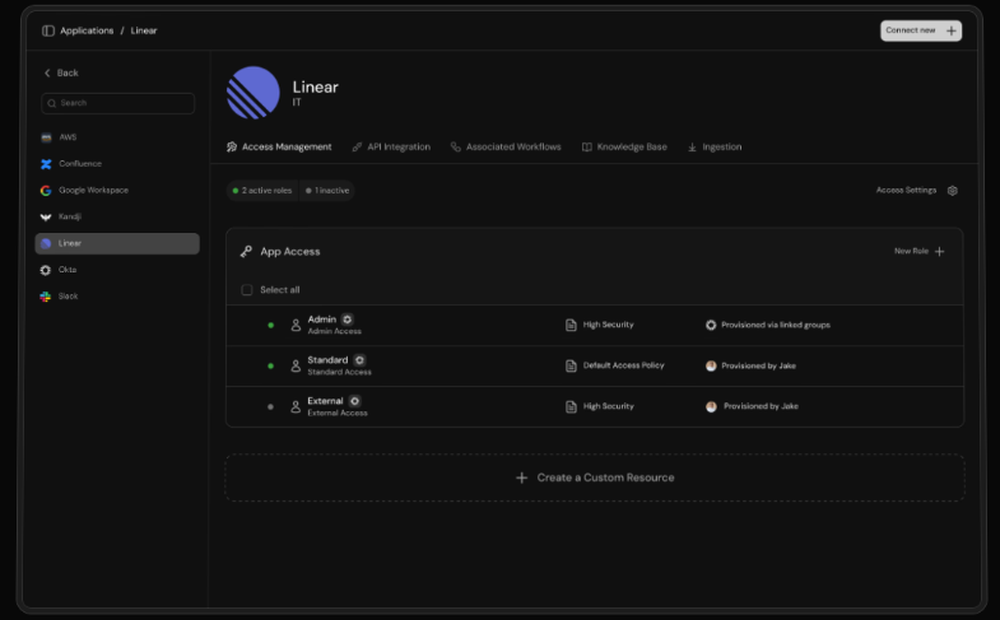The height and width of the screenshot is (620, 1000).
Task: Open settings gear badge next to Standard
Action: tap(360, 360)
